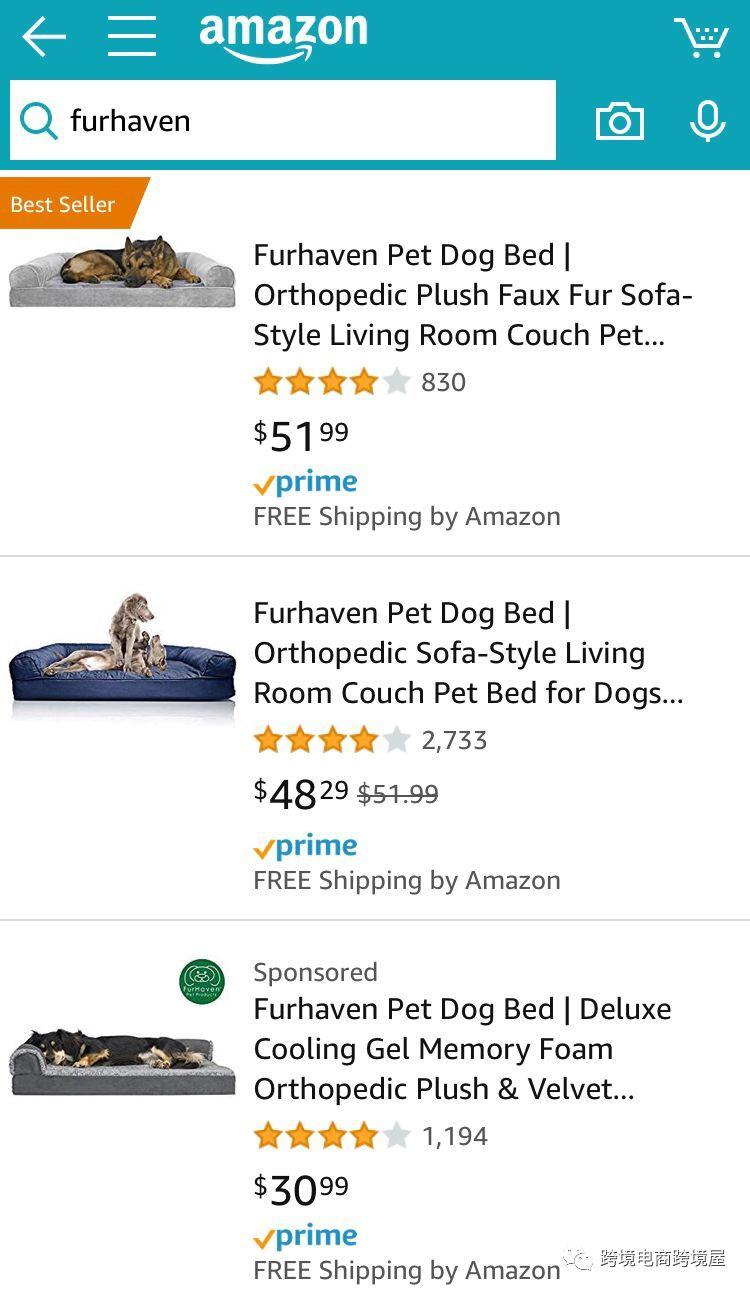Screen dimensions: 750x1292
Task: Open Orthopedic Plush Faux Fur Sofa title
Action: 473,295
